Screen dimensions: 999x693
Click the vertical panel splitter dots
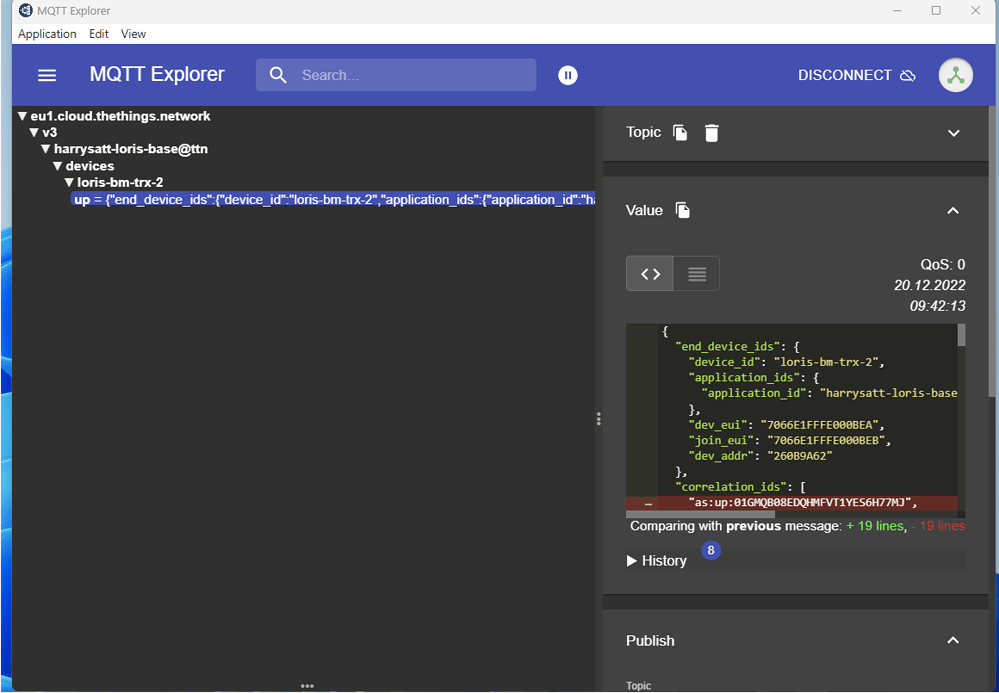pos(598,418)
